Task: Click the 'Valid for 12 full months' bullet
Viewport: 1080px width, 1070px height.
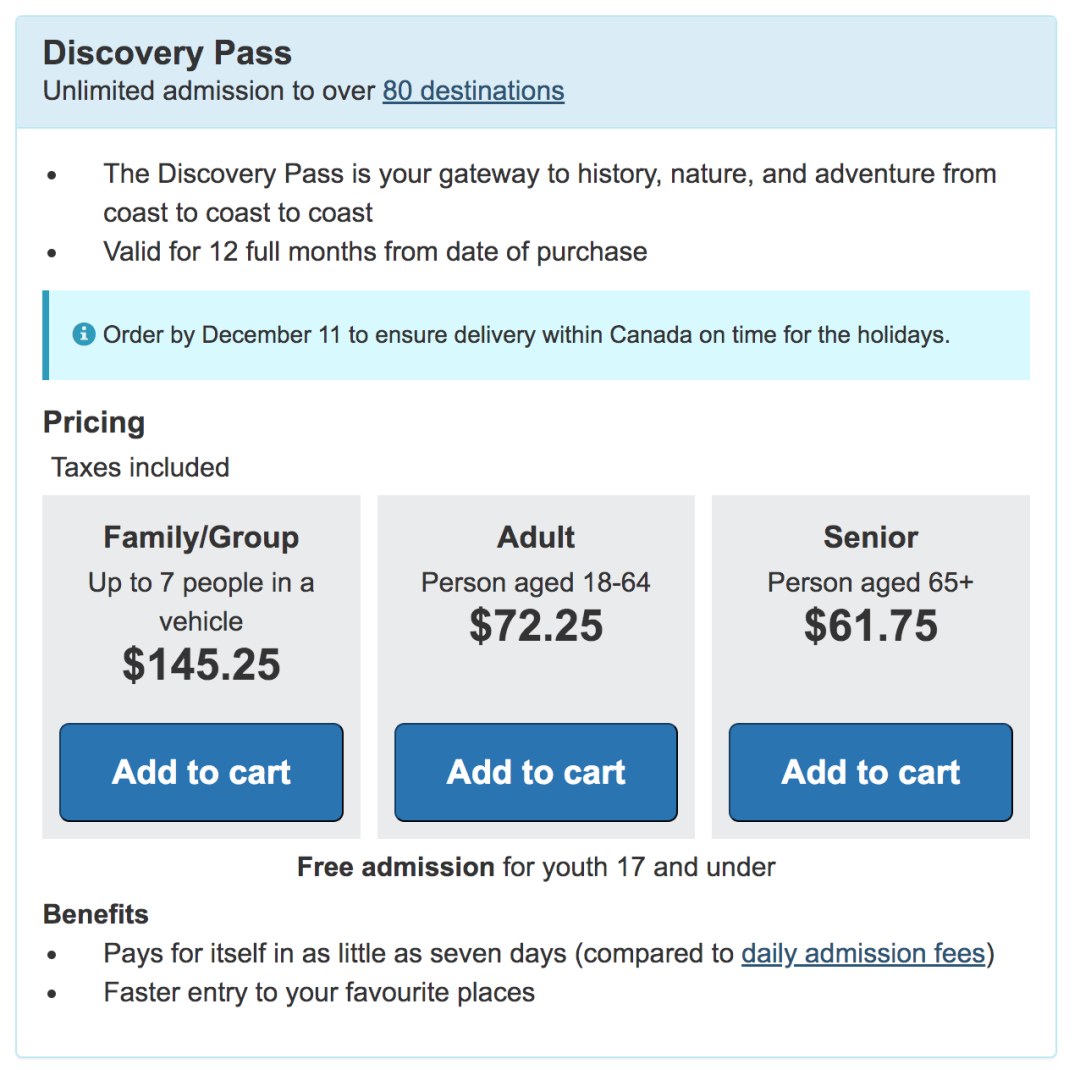Action: point(375,251)
